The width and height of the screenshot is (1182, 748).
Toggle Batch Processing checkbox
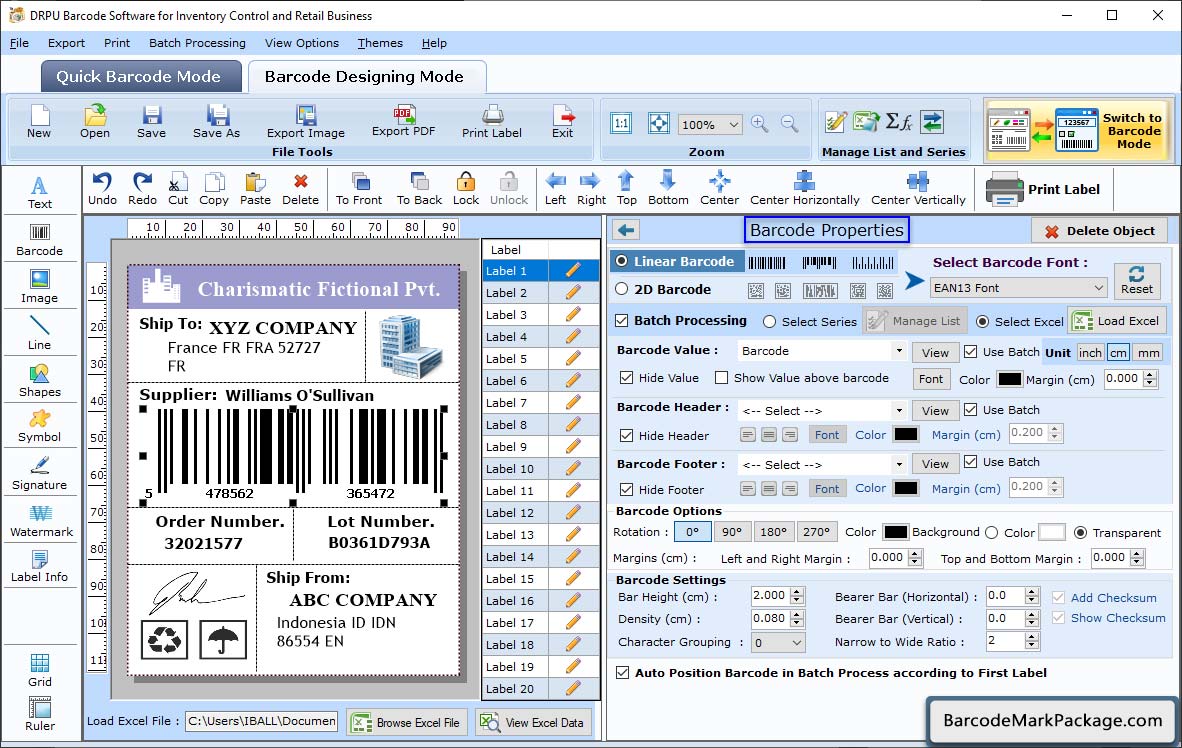[622, 320]
